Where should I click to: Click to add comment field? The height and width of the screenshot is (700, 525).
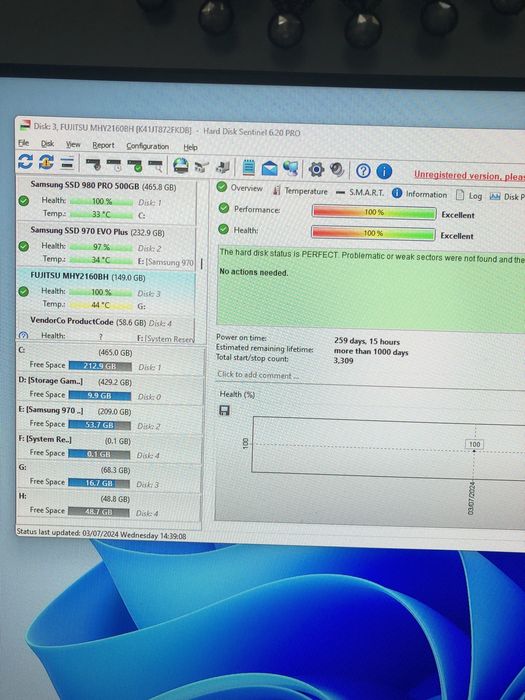[258, 375]
